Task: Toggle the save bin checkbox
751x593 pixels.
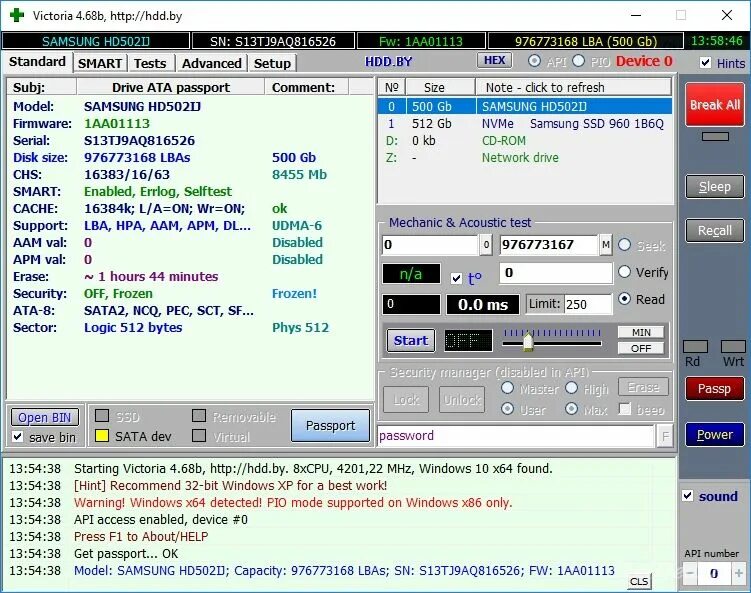Action: (x=18, y=437)
